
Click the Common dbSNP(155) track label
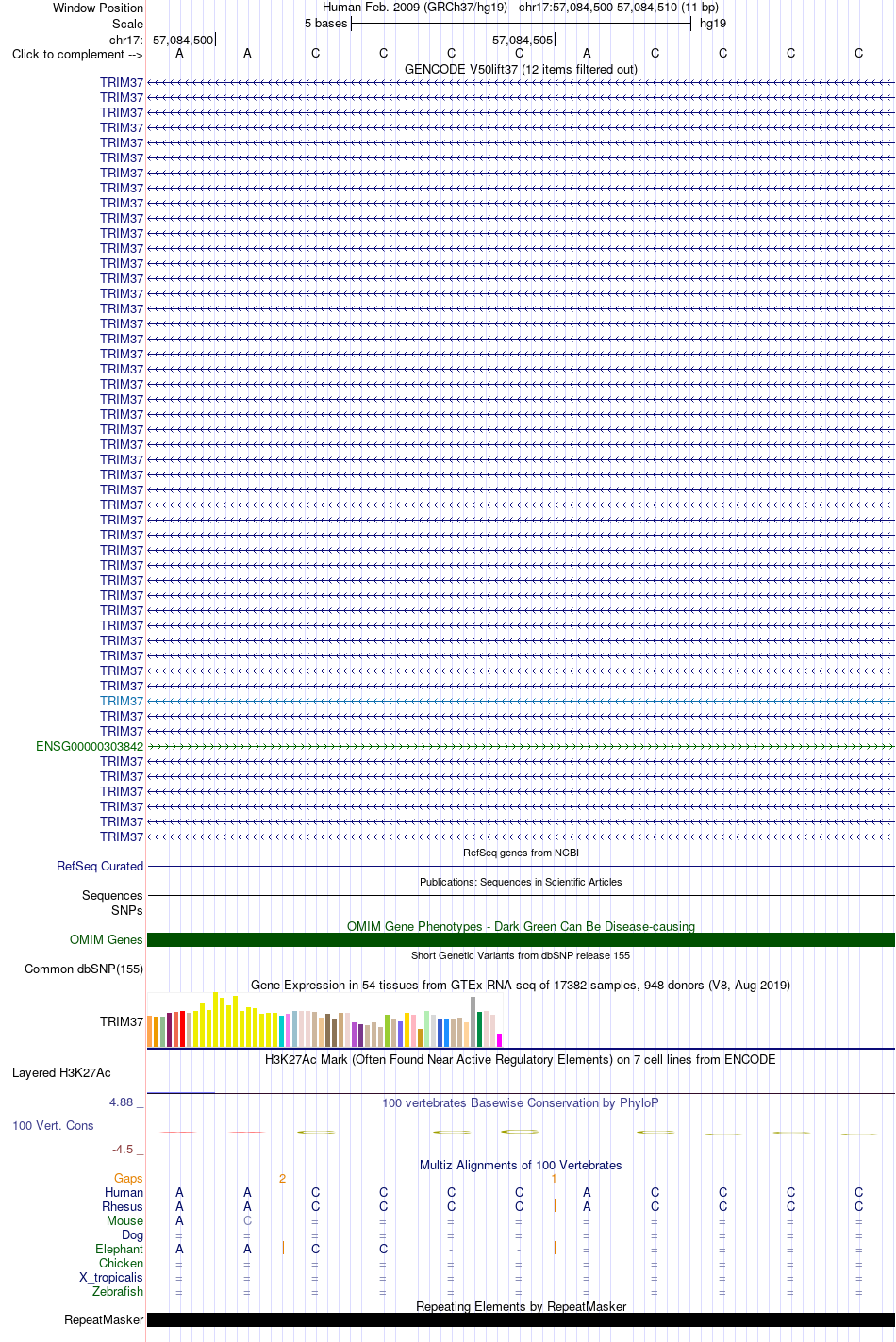pyautogui.click(x=84, y=969)
